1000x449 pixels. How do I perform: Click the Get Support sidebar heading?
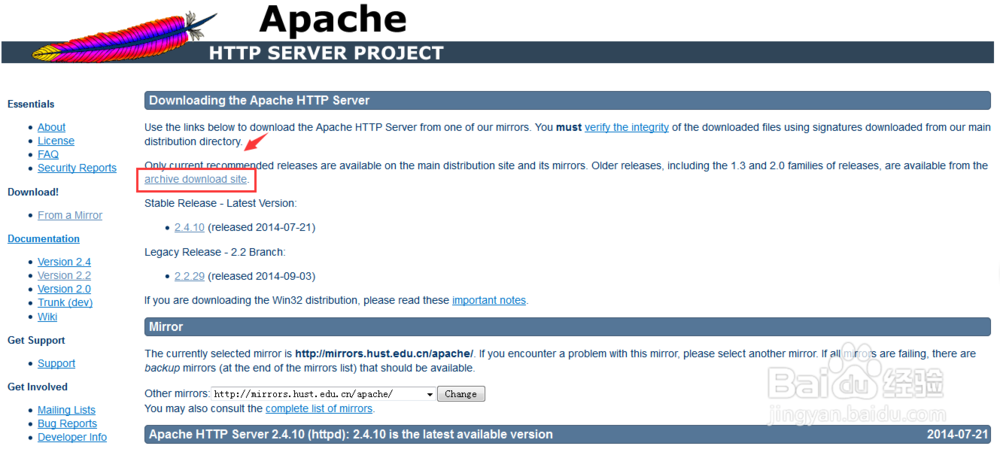(x=36, y=340)
